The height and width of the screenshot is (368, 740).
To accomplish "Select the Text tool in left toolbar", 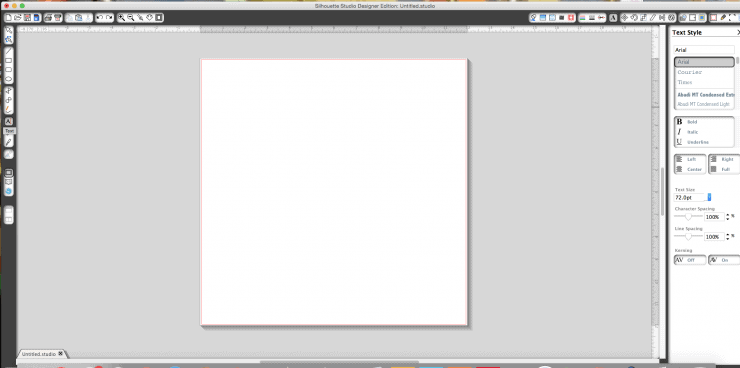I will [8, 121].
